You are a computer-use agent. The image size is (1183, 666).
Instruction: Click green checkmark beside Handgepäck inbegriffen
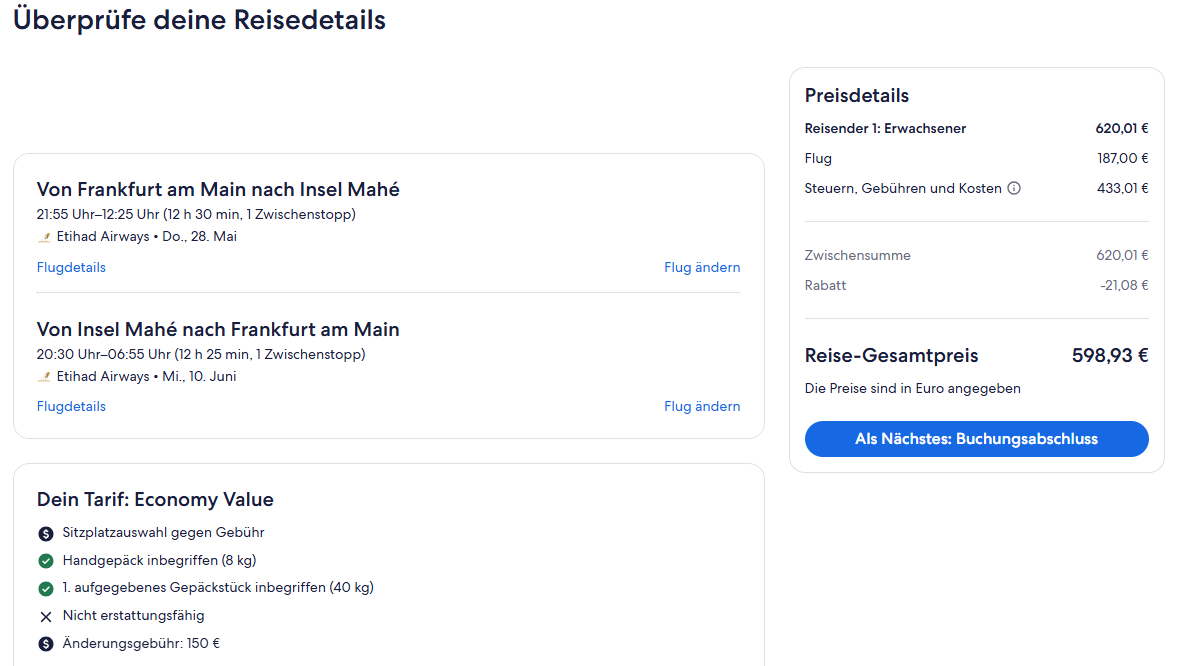pos(45,561)
